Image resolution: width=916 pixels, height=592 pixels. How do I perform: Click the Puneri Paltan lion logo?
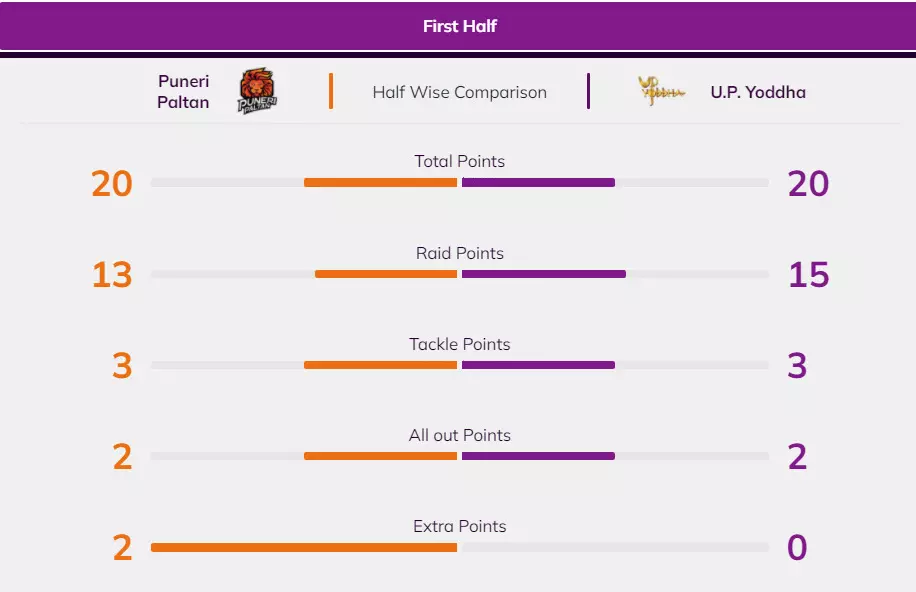[x=257, y=91]
